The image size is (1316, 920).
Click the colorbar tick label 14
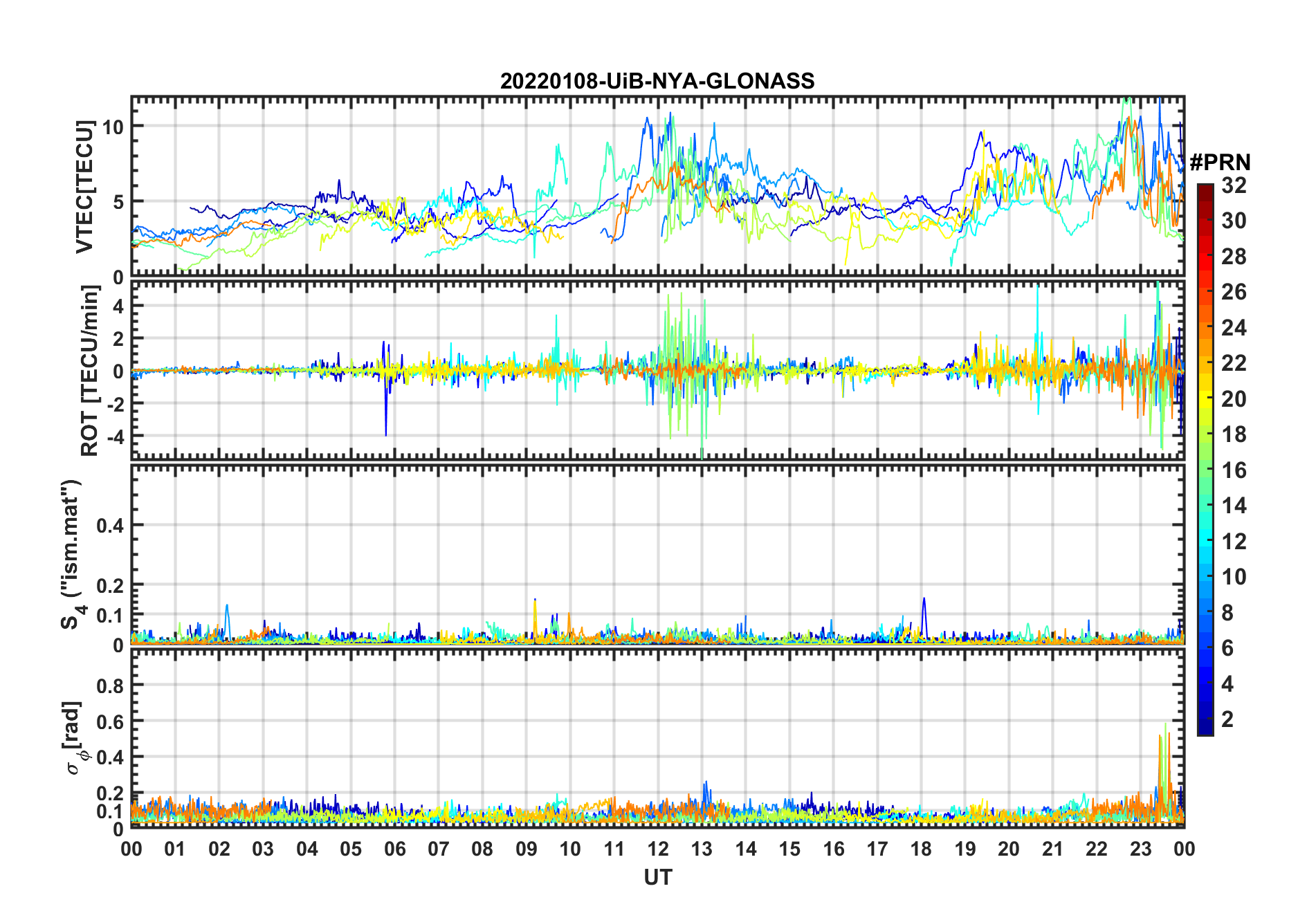tap(1234, 506)
